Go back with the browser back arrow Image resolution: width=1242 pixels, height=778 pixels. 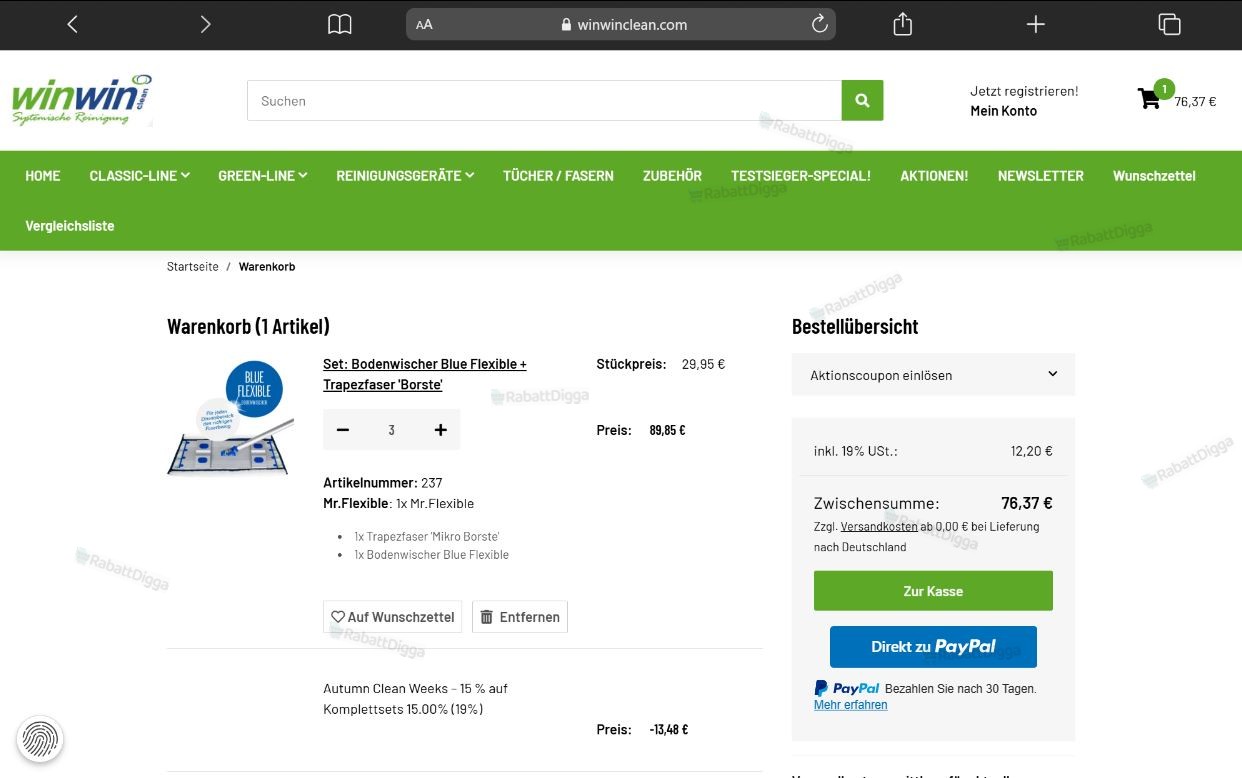(x=72, y=24)
